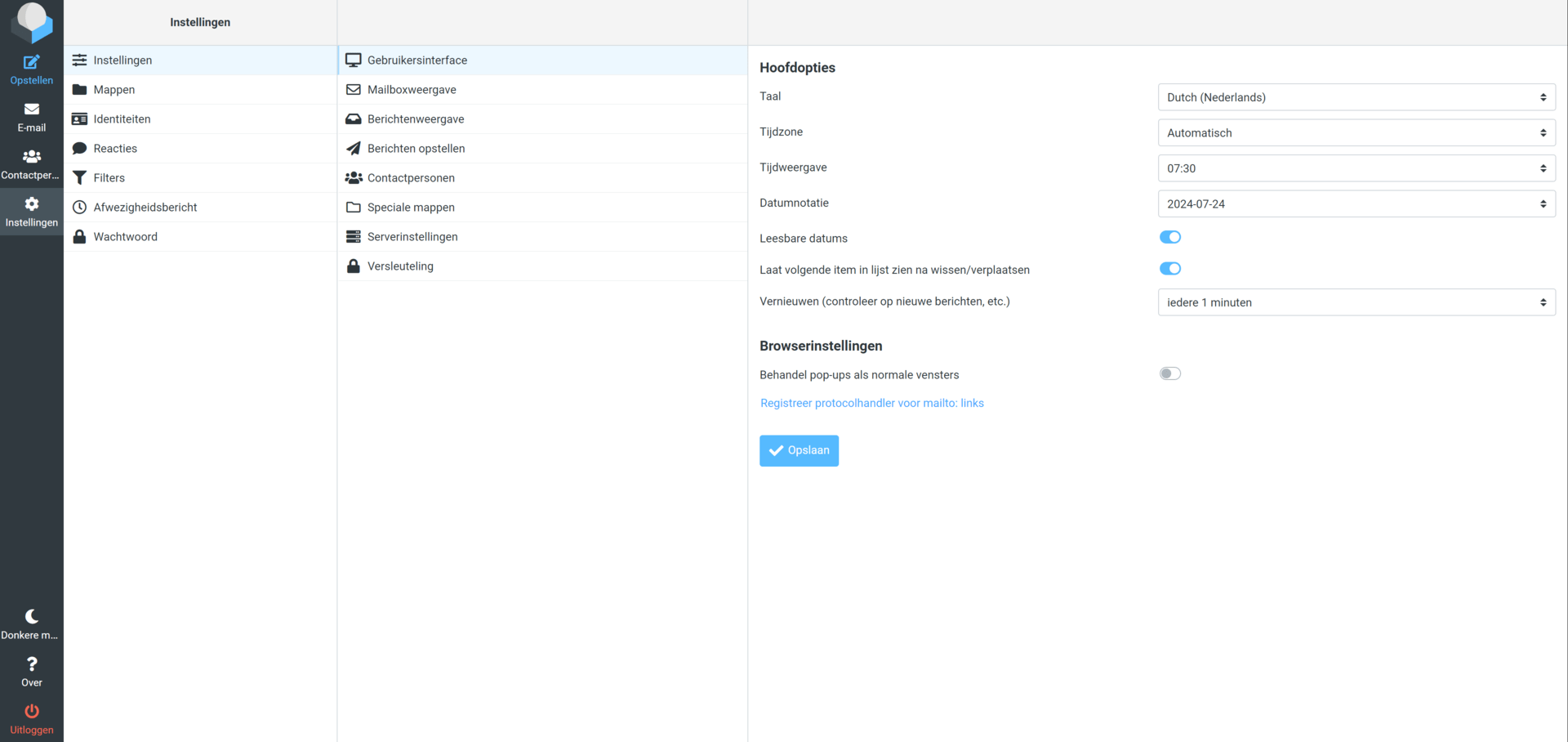Click the server icon beside Serverinstellingen
Viewport: 1568px width, 742px height.
click(353, 236)
